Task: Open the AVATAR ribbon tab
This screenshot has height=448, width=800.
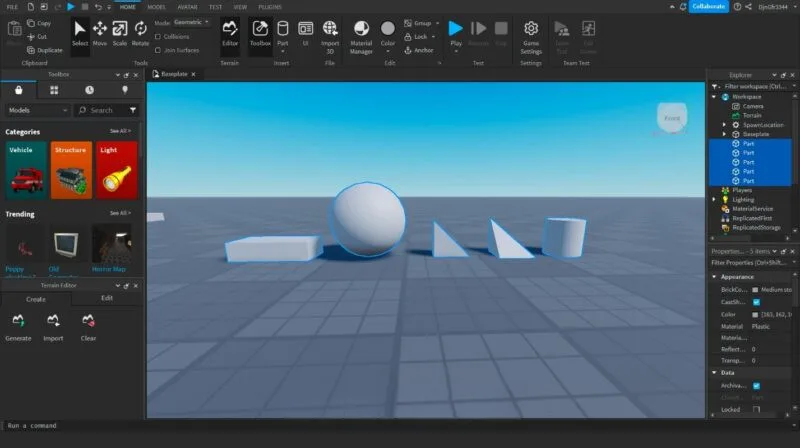Action: [187, 7]
